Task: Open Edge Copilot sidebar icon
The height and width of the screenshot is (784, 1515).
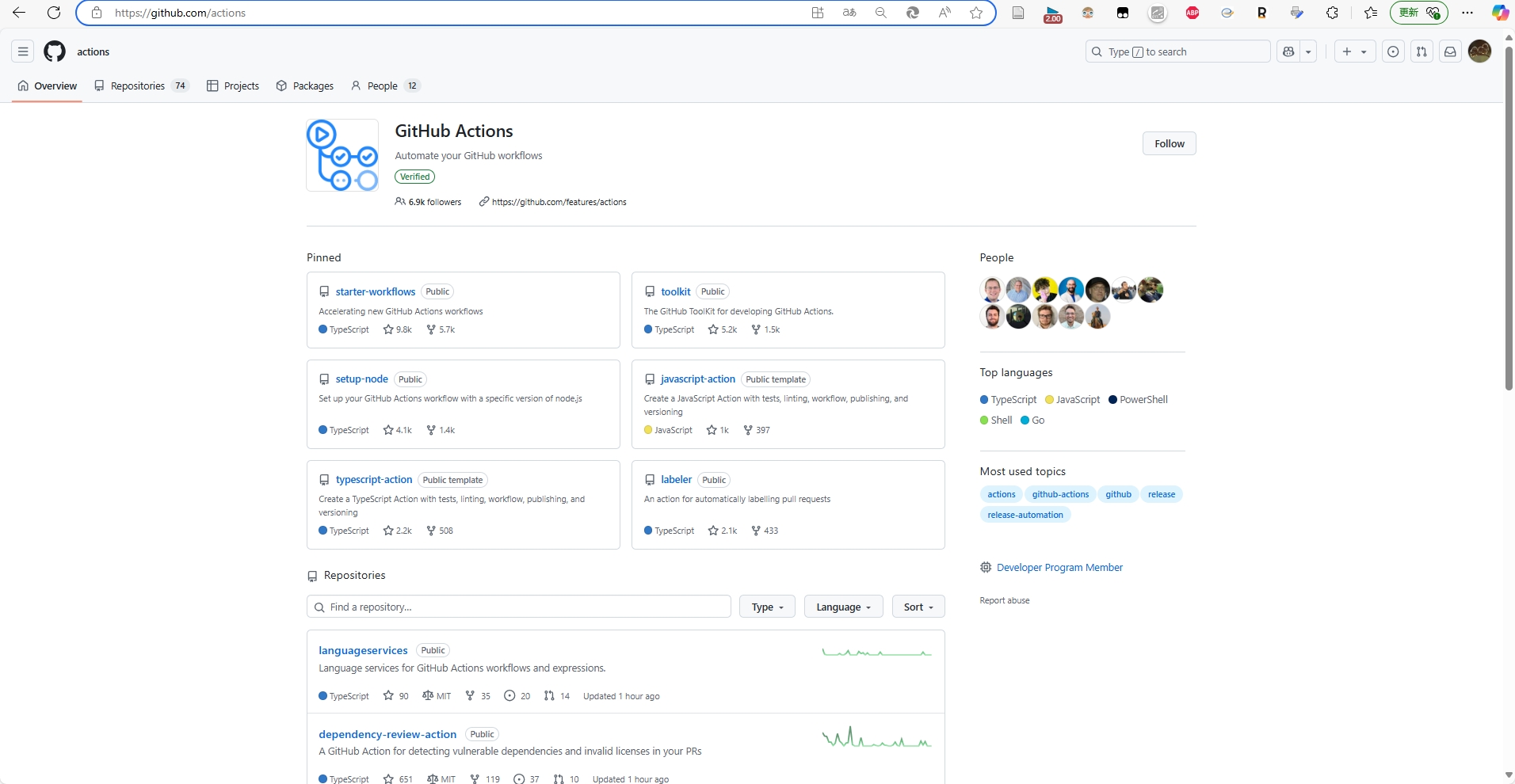Action: pos(1500,13)
